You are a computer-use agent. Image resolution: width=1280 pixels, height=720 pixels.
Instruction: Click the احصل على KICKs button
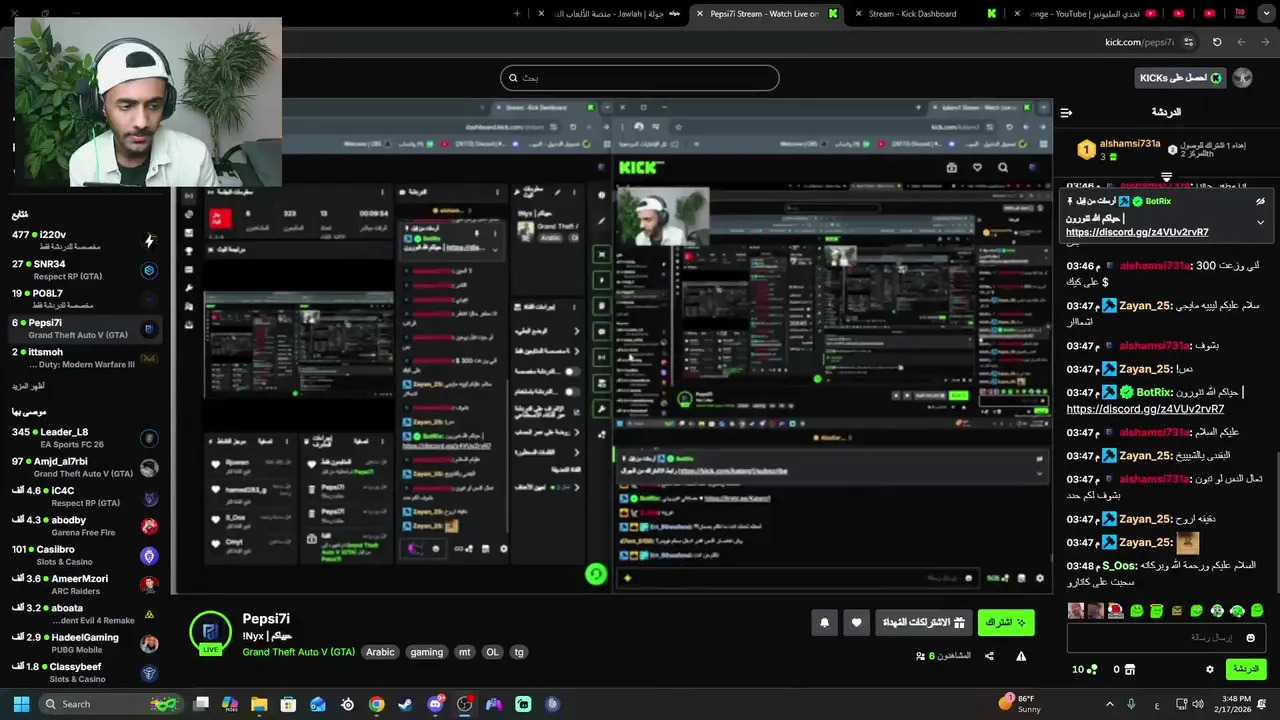[1180, 78]
